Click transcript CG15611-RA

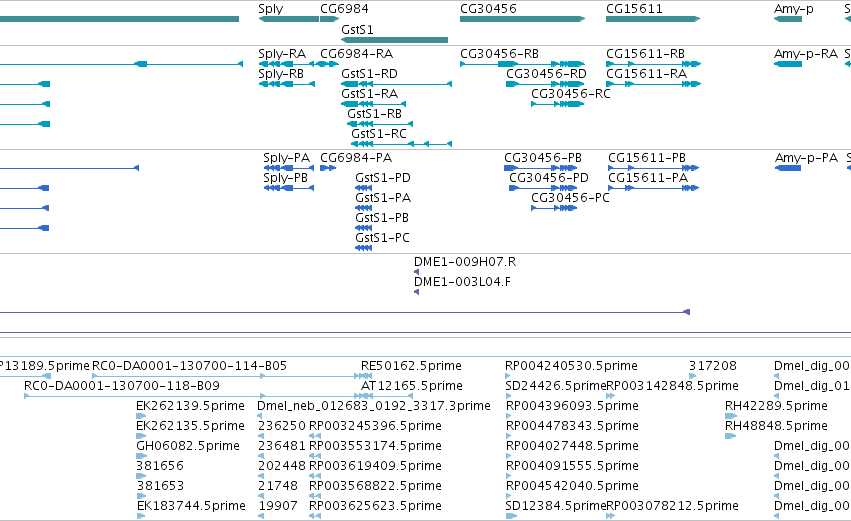coord(646,74)
